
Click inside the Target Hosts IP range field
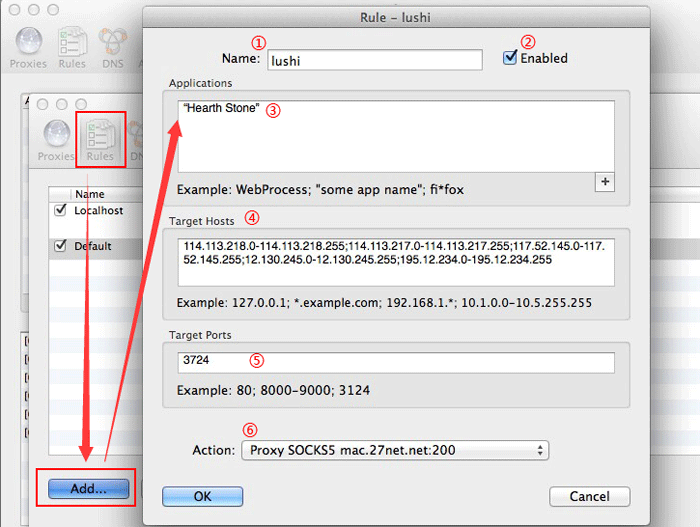(x=395, y=262)
